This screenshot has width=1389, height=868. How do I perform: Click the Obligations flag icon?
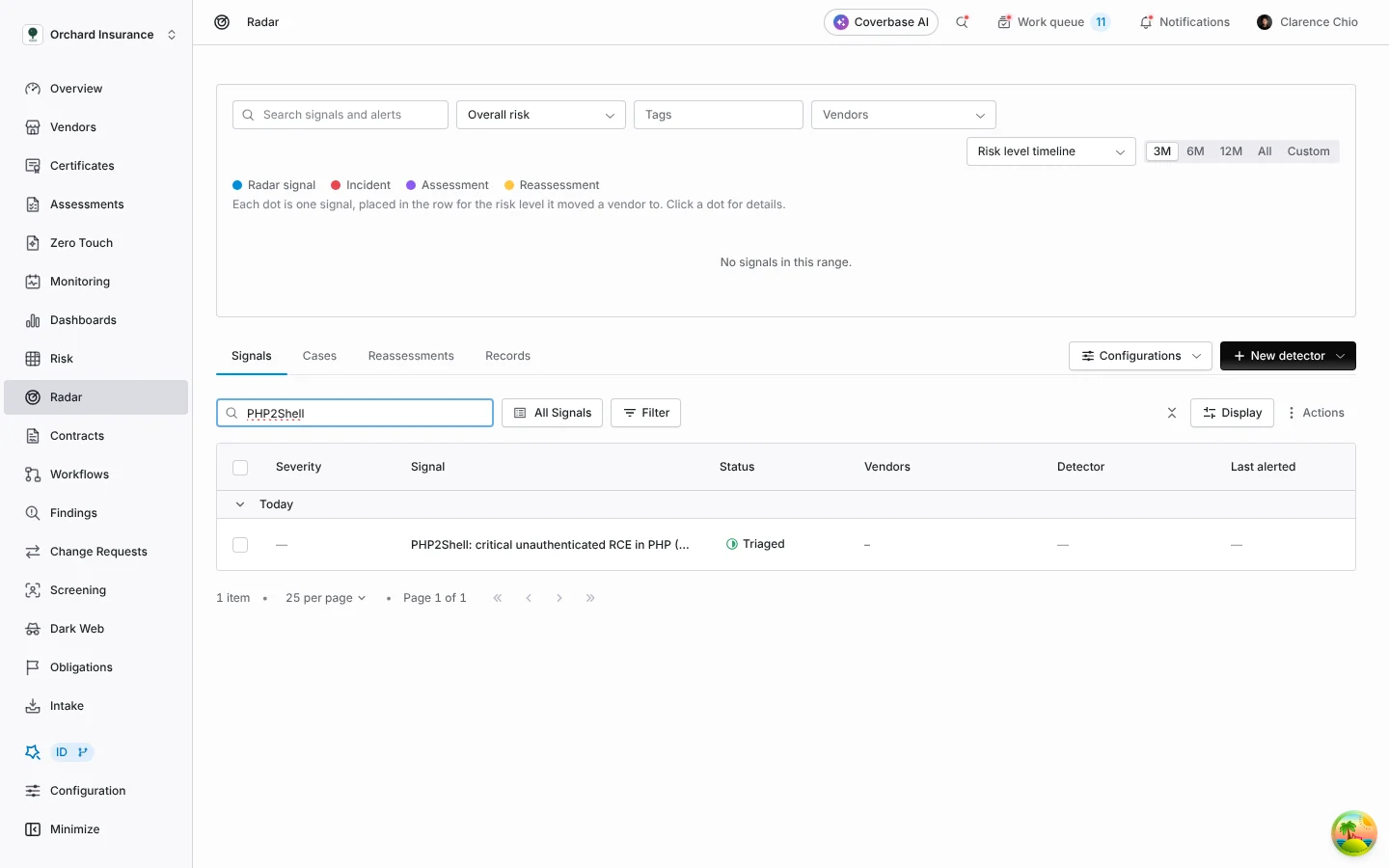(x=33, y=667)
